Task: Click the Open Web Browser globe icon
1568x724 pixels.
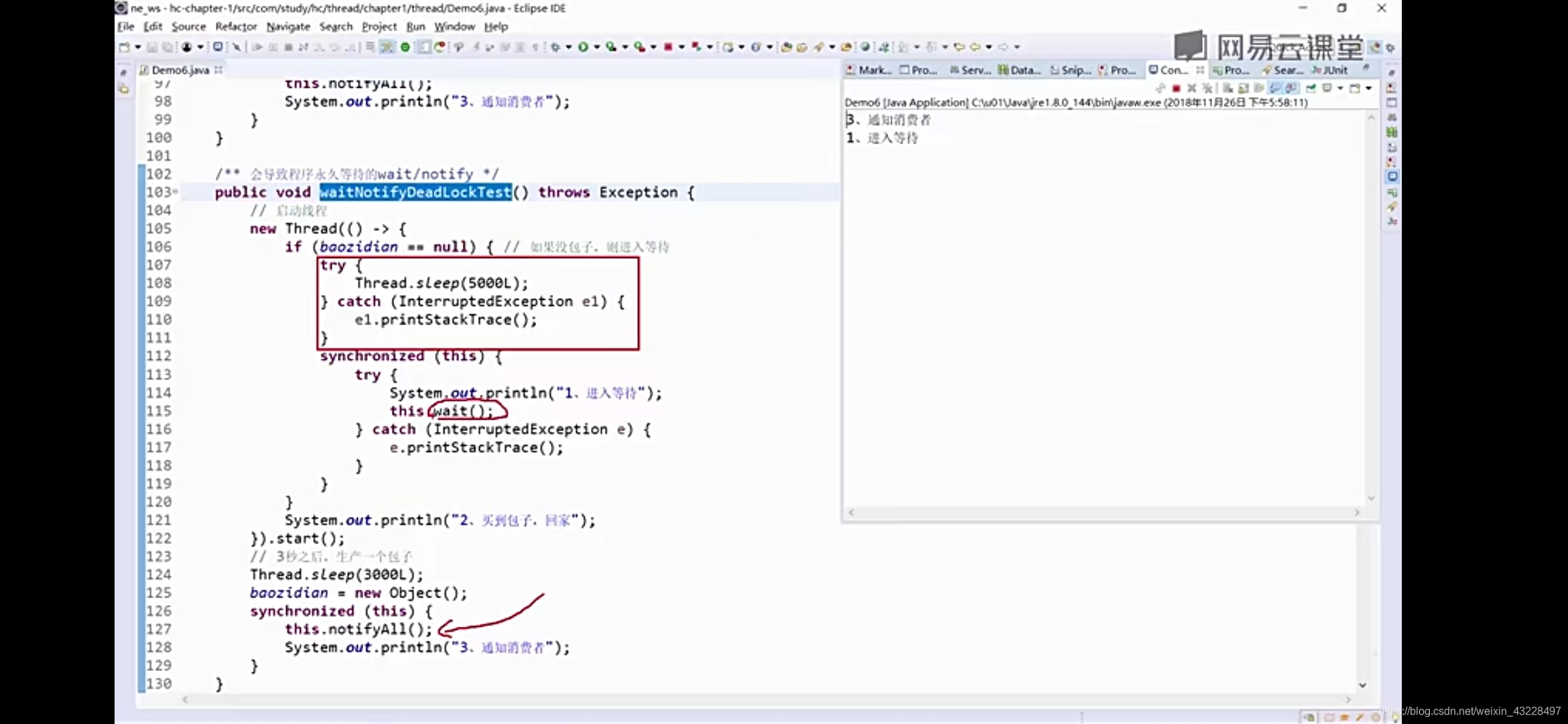Action: coord(865,47)
